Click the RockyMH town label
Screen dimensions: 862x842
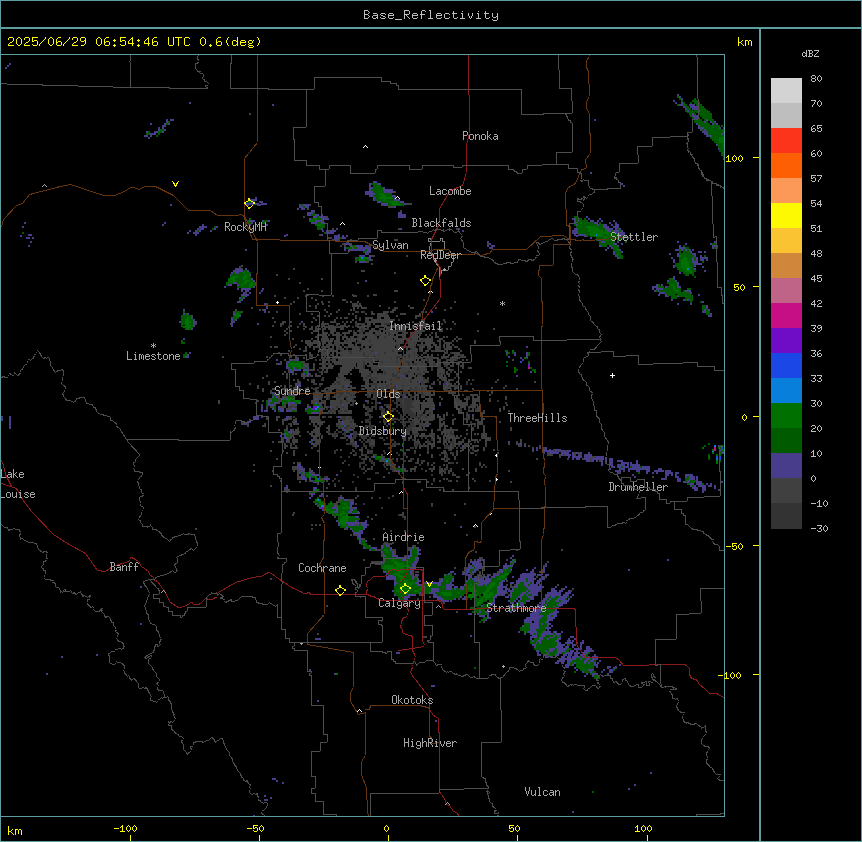point(245,226)
